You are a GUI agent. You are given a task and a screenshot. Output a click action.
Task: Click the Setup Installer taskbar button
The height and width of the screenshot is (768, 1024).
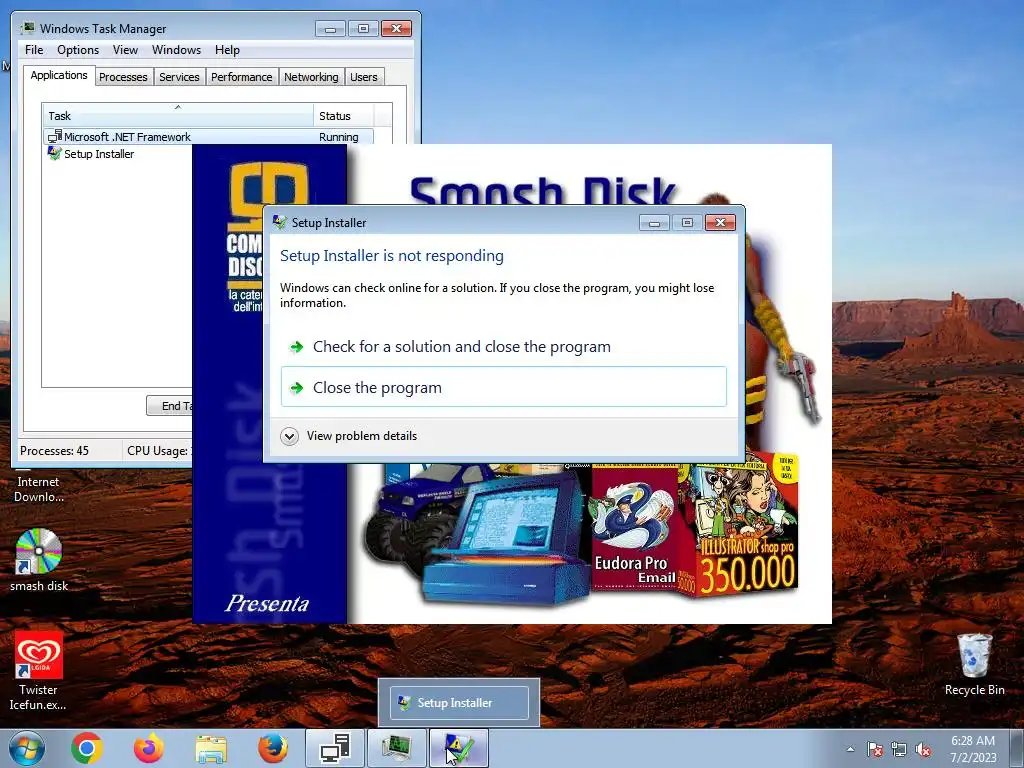(459, 748)
